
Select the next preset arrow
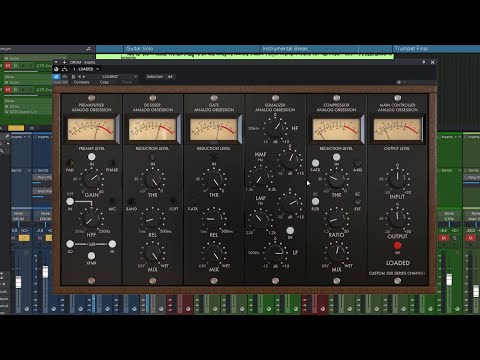click(x=84, y=77)
